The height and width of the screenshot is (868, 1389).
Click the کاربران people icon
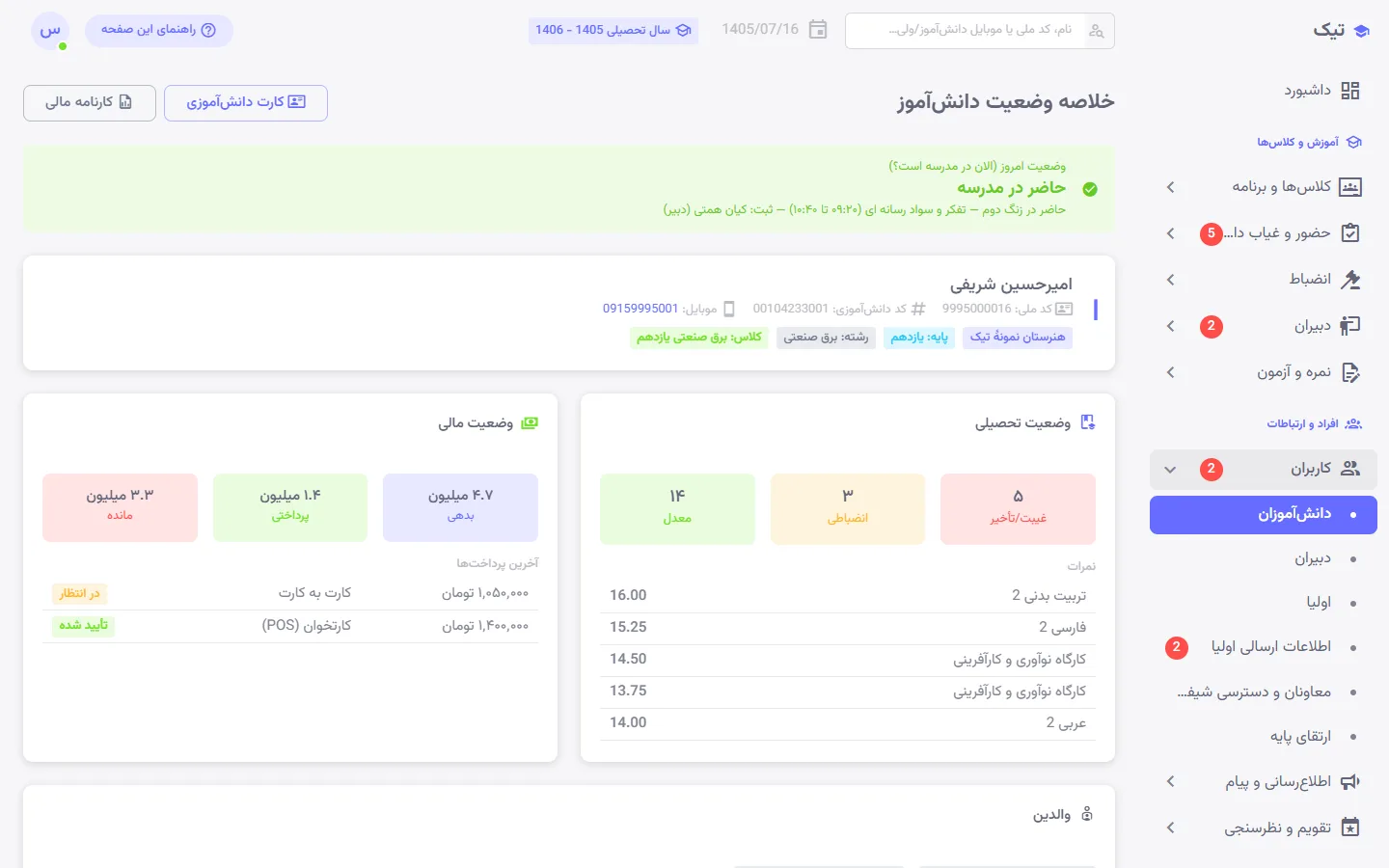1350,469
